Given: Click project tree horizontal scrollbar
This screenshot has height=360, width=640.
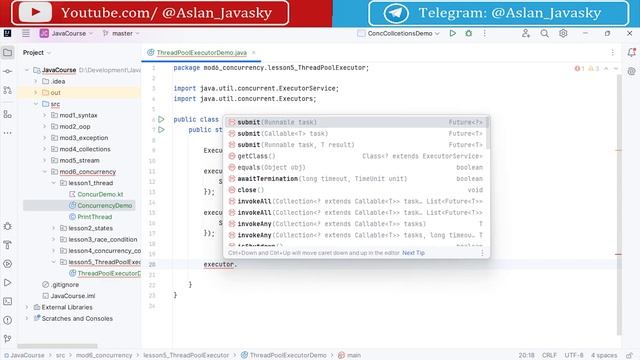Looking at the screenshot, I should pos(57,346).
